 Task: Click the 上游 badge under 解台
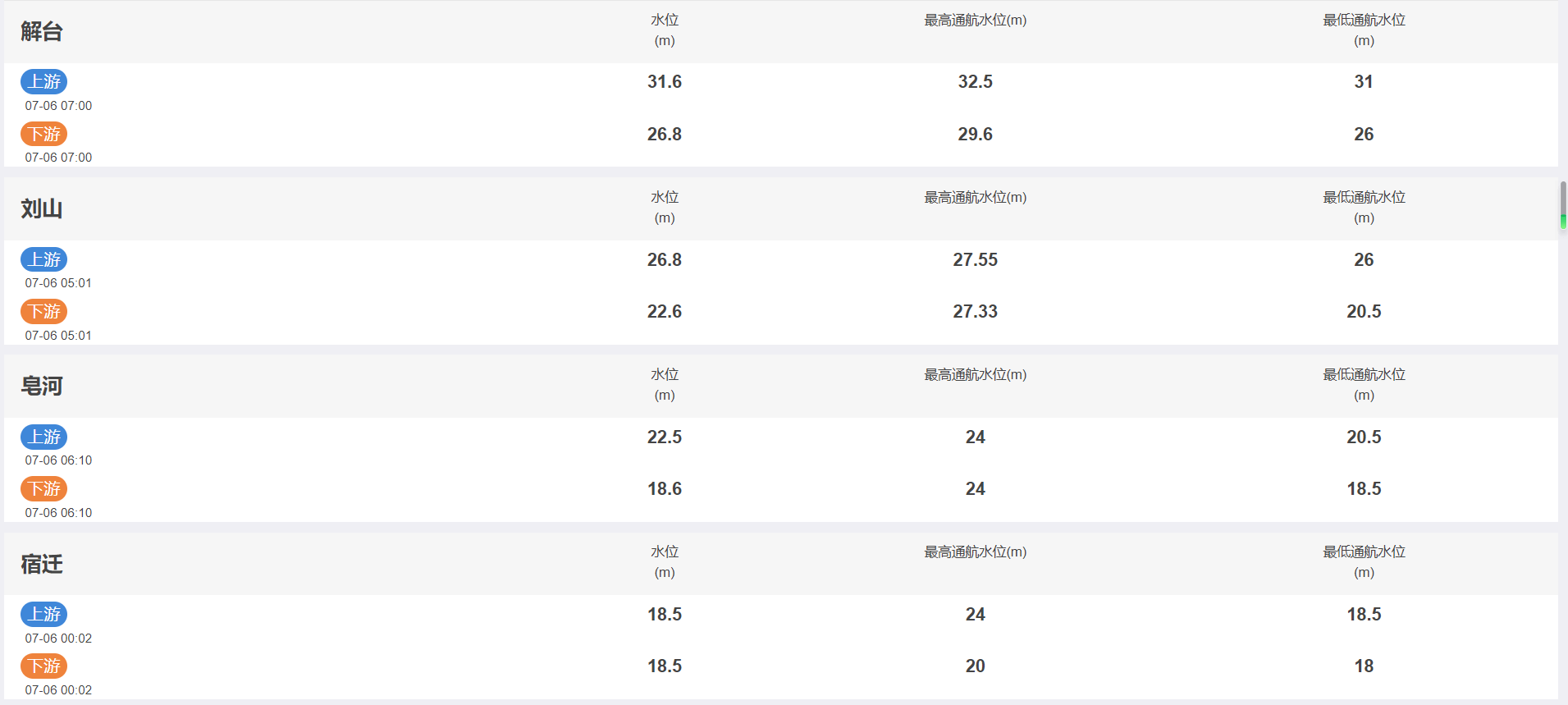(x=44, y=82)
